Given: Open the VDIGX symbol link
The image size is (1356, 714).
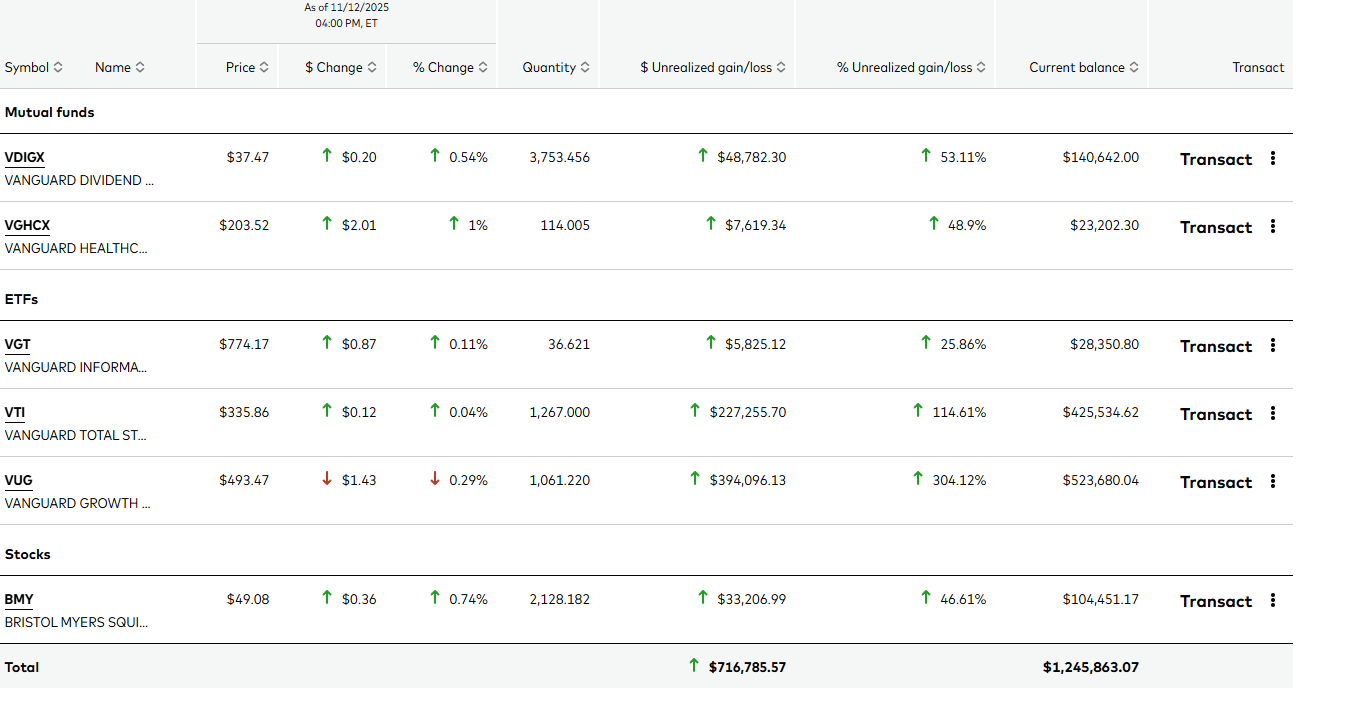Looking at the screenshot, I should pyautogui.click(x=25, y=157).
